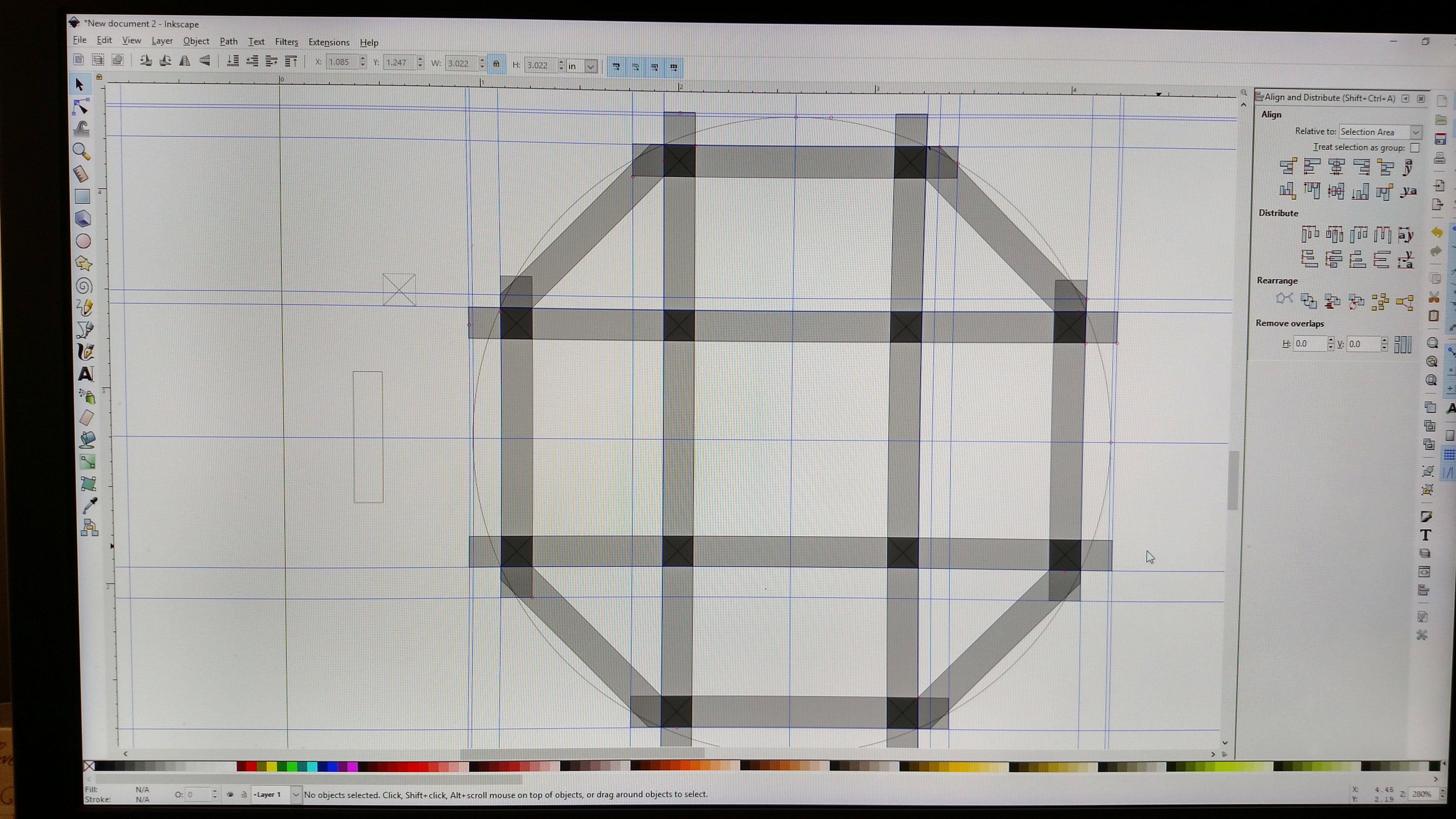Click the yellow color swatch in palette

pos(272,767)
